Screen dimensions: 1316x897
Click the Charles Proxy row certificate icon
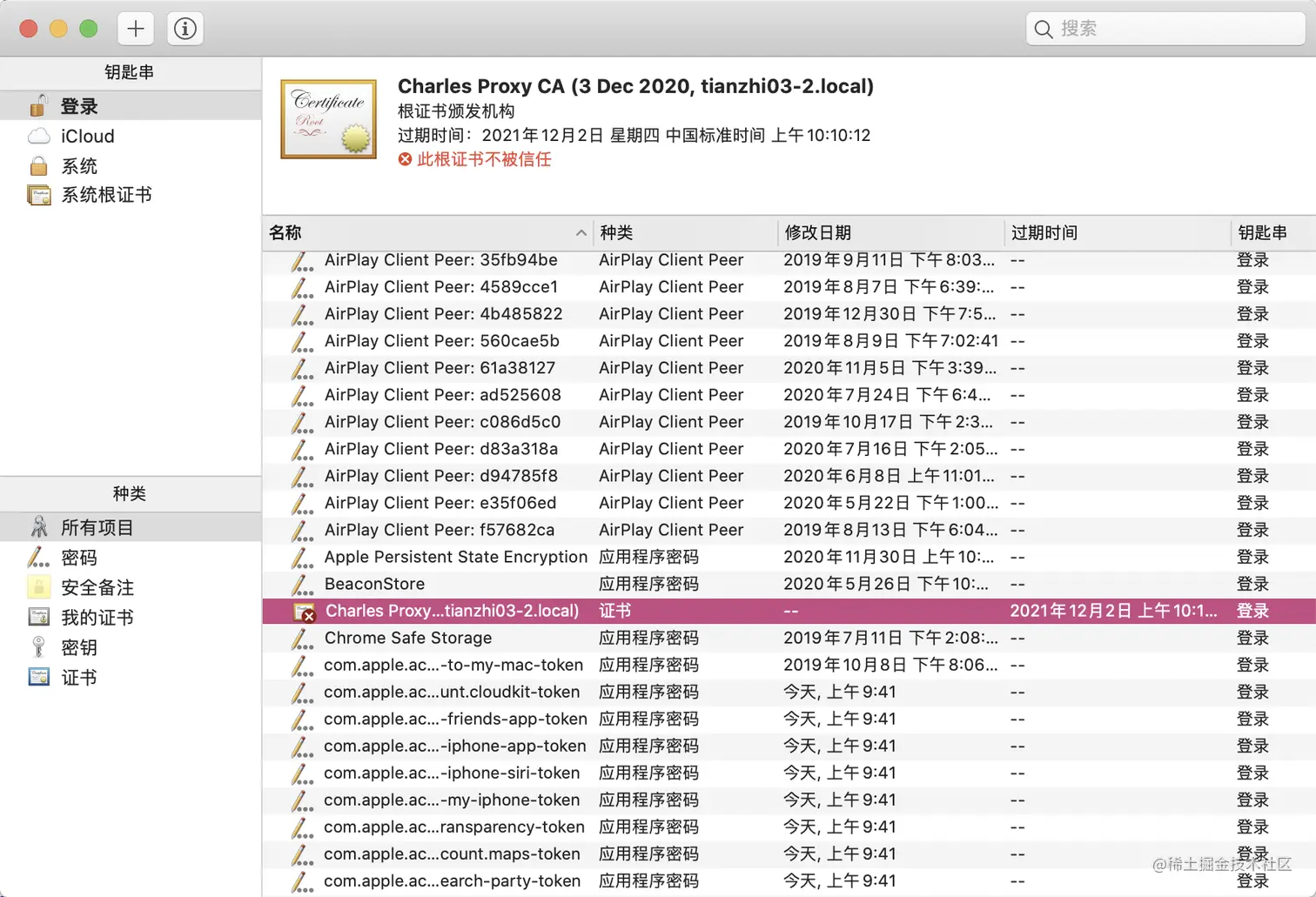pos(304,612)
